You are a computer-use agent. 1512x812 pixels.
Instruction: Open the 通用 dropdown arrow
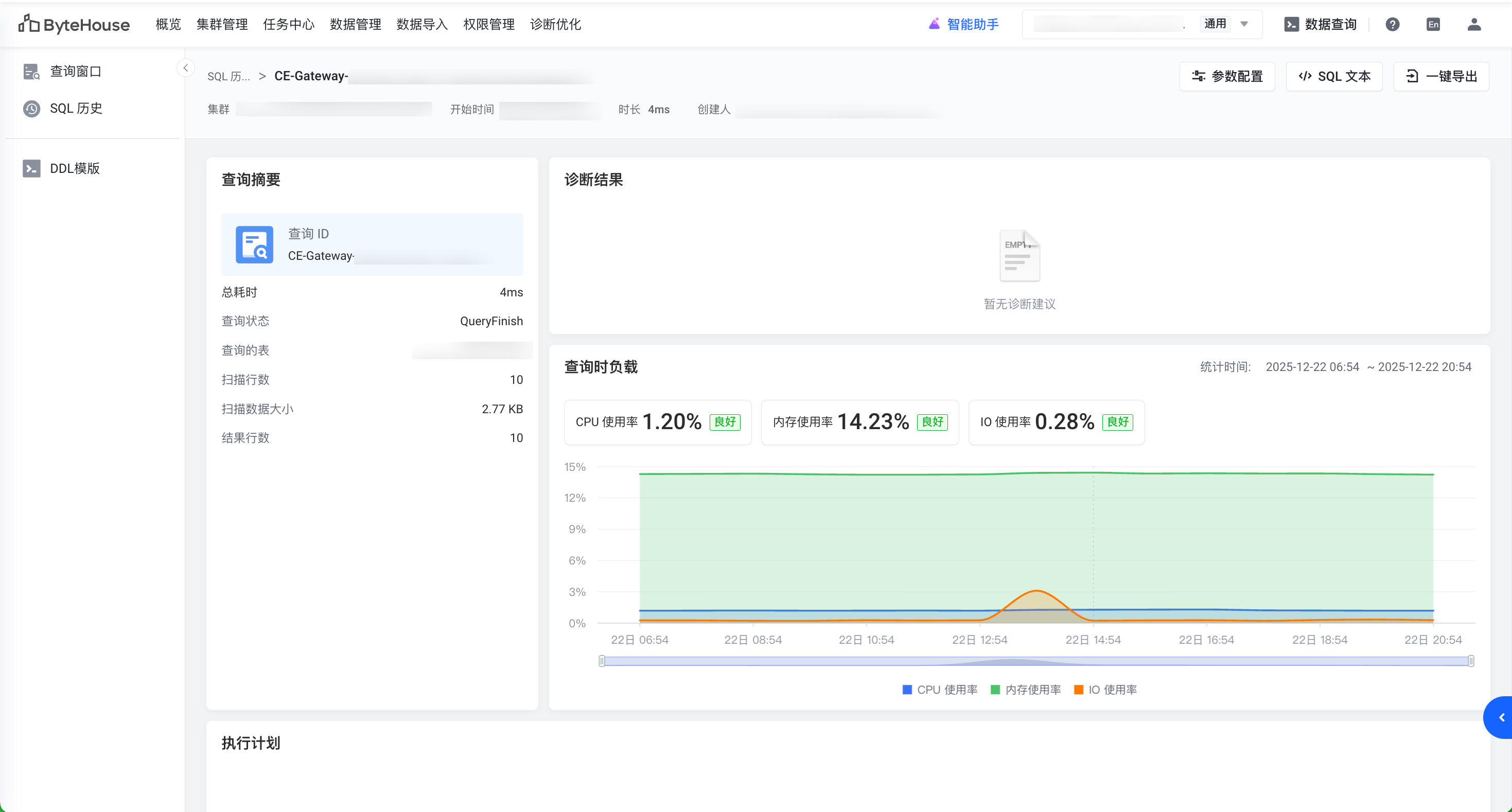click(1244, 24)
